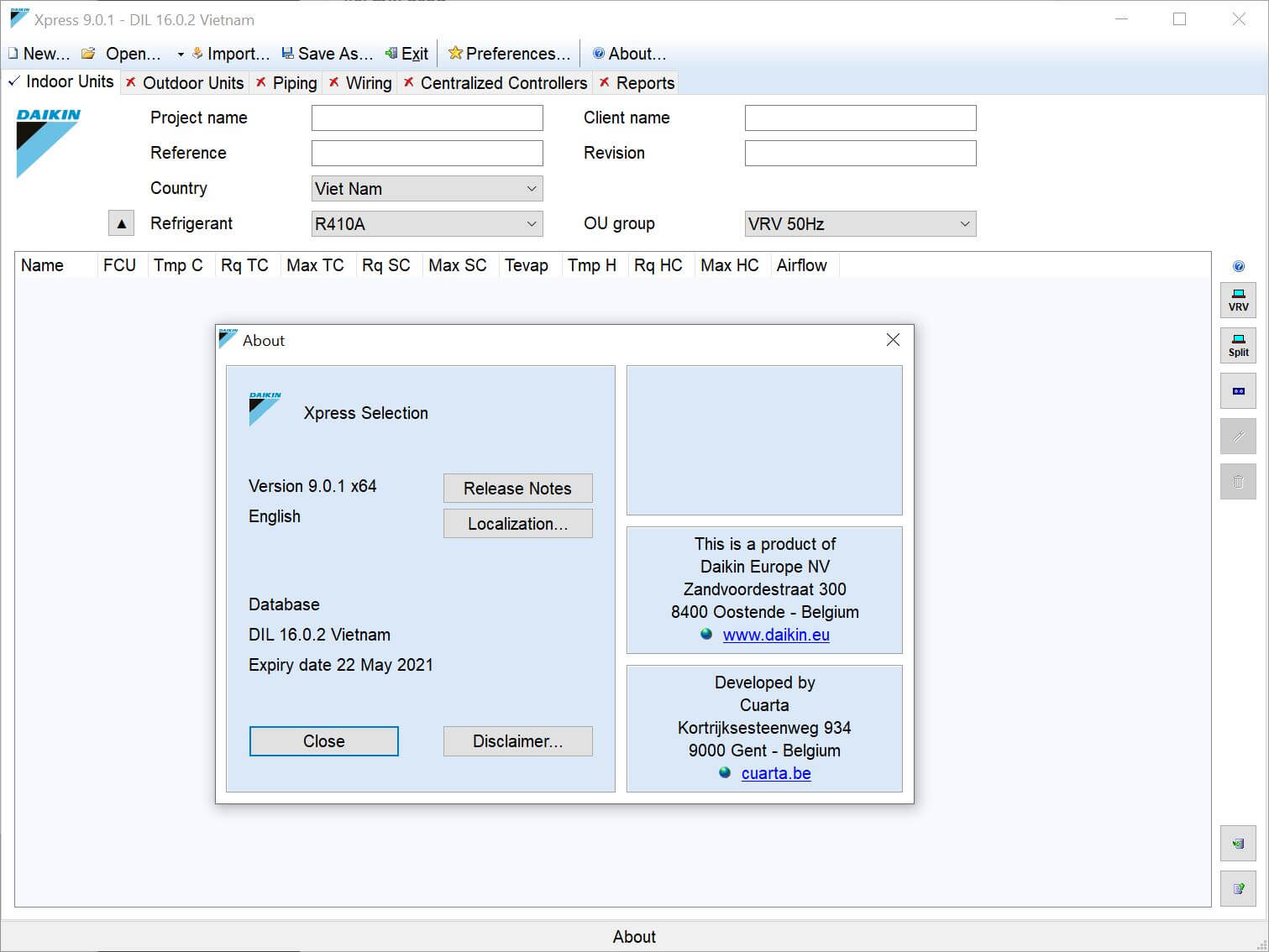
Task: Click the 'DIL 16.0.2 Vietnam' database text
Action: pos(319,635)
